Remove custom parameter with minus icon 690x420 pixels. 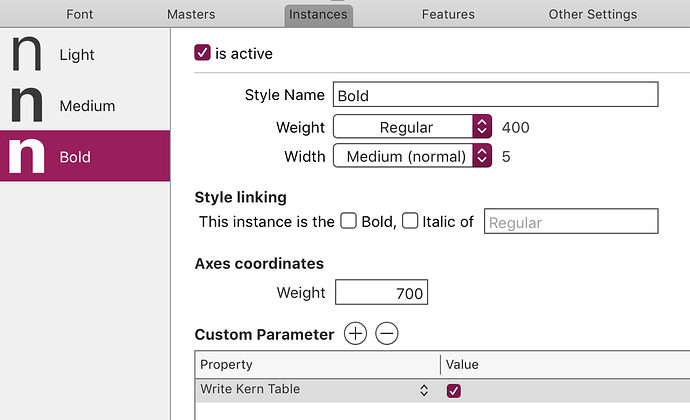coord(387,333)
